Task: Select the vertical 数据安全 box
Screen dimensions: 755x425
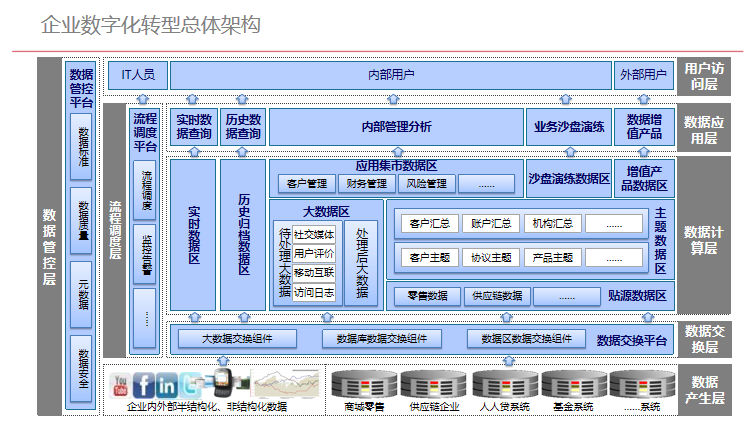Action: coord(80,369)
